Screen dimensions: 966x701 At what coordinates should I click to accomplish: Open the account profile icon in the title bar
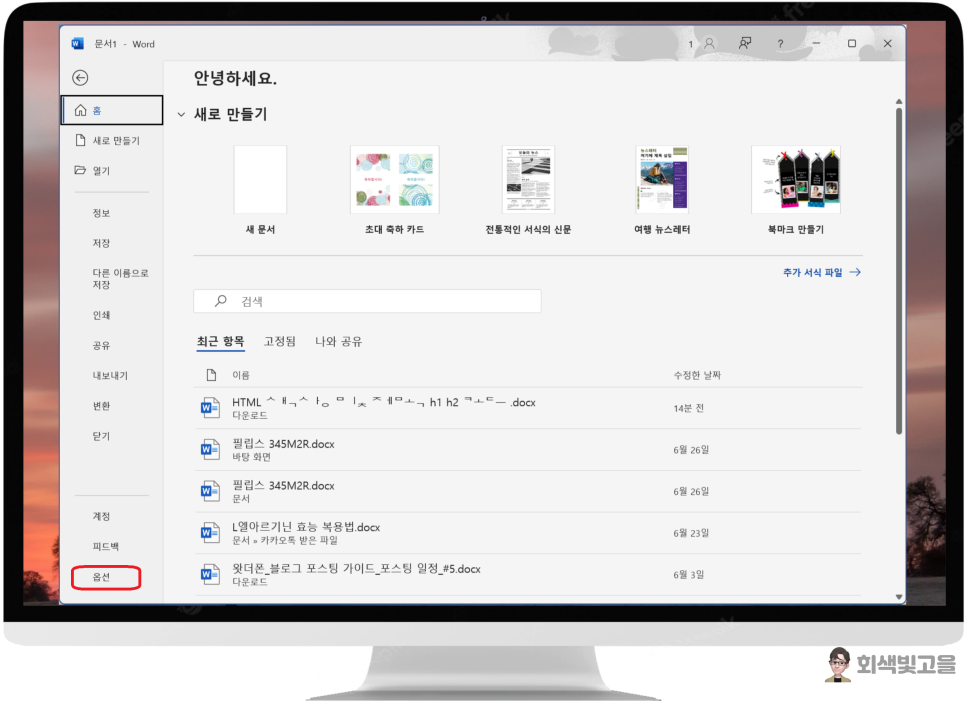[x=709, y=44]
